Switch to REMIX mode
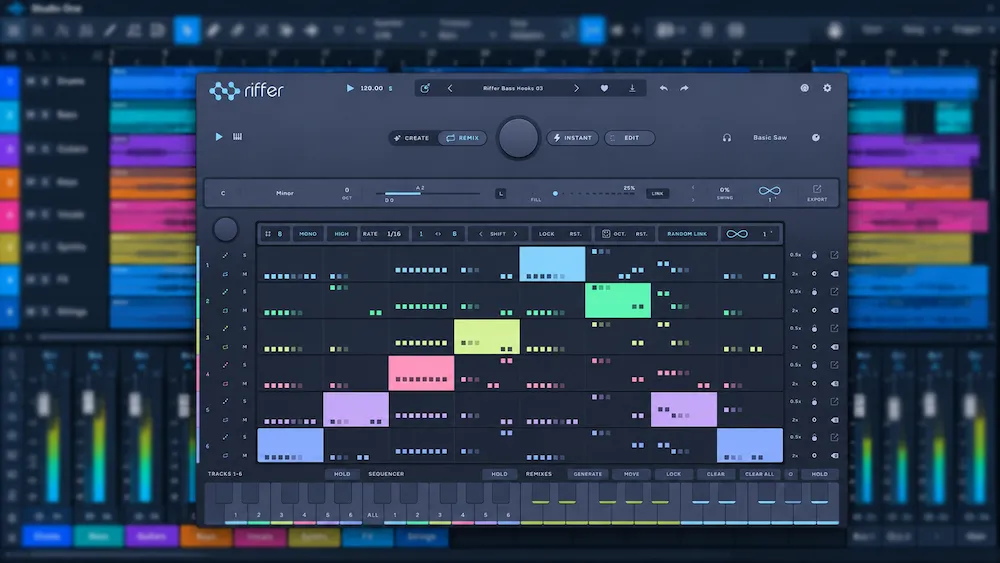1000x563 pixels. tap(462, 138)
